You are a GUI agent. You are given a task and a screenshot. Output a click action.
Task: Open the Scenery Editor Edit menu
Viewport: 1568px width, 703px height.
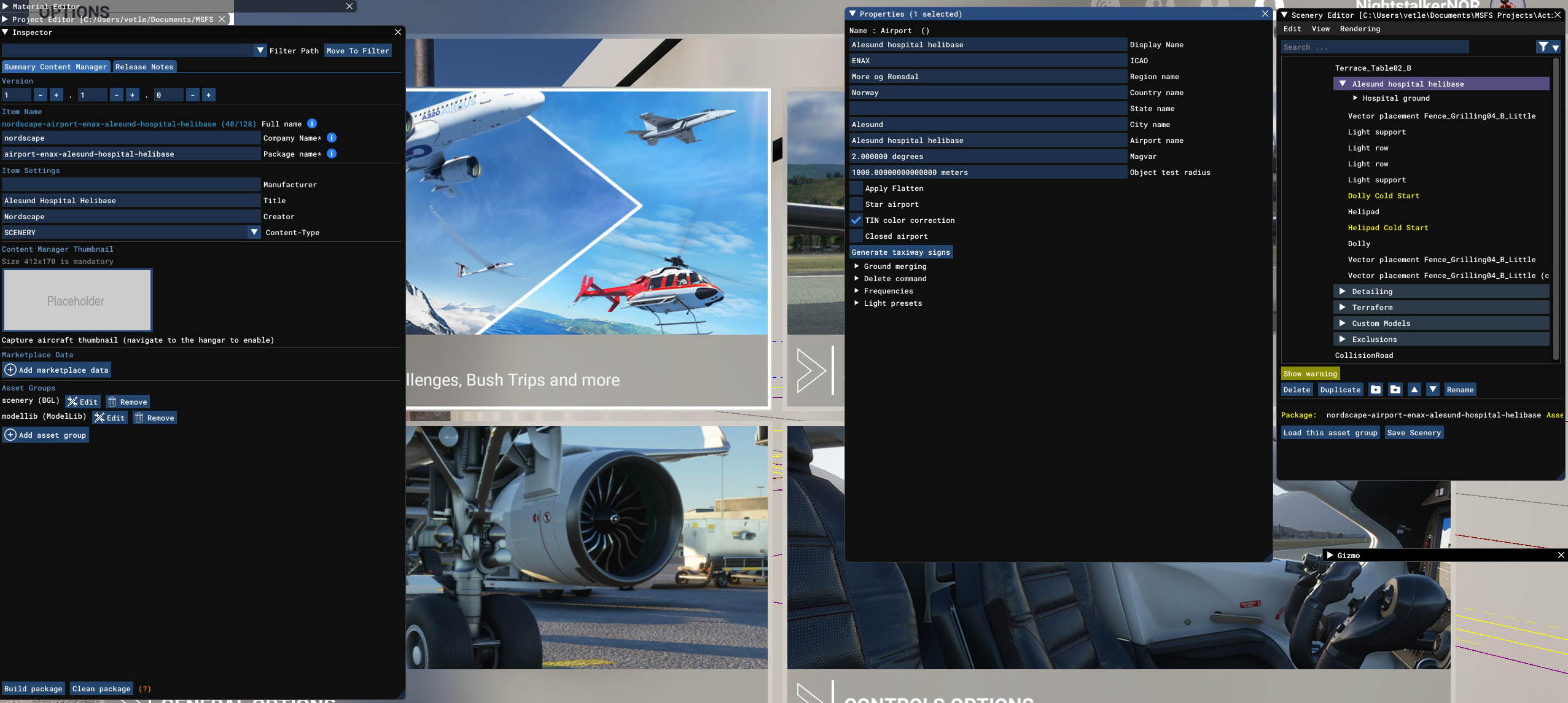(x=1292, y=29)
